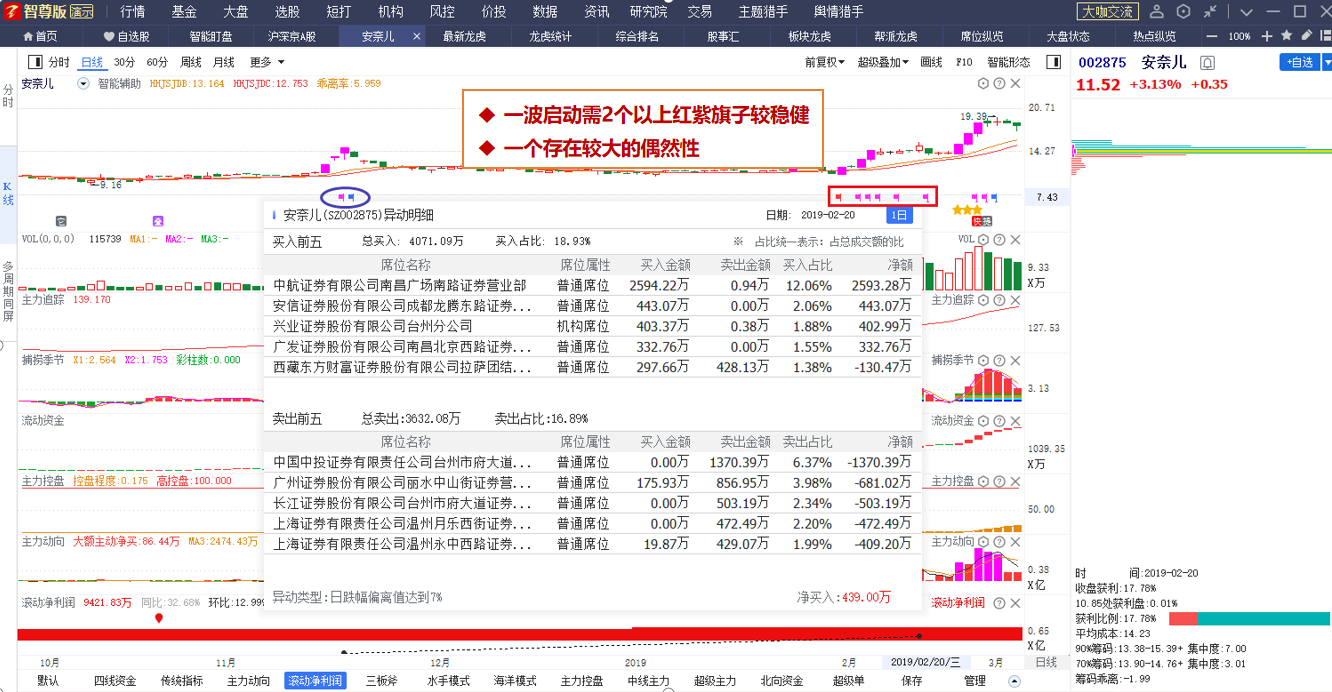Switch chart to 周线 period
Image resolution: width=1332 pixels, height=692 pixels.
click(x=190, y=62)
